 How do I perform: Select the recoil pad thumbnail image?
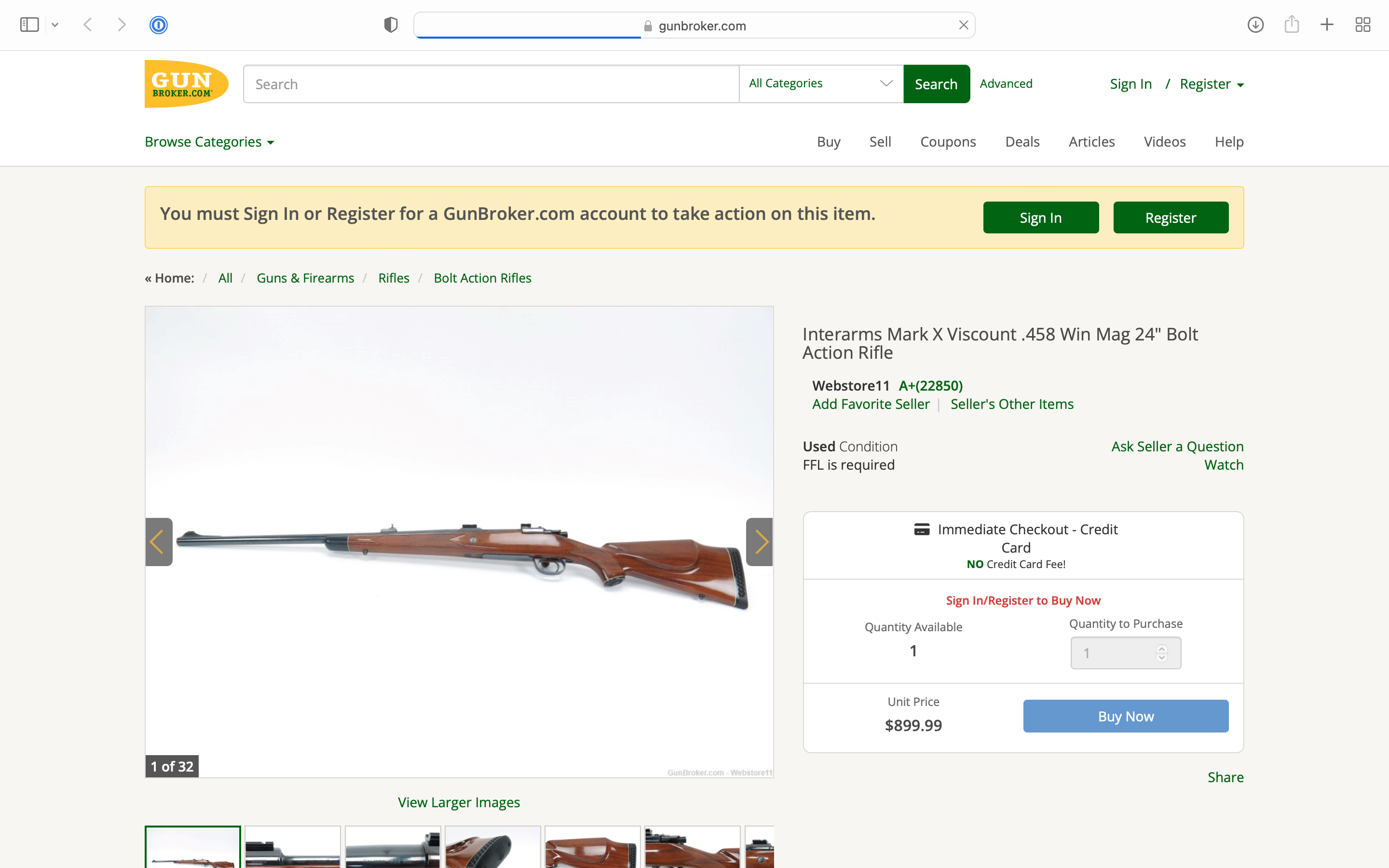pos(492,847)
